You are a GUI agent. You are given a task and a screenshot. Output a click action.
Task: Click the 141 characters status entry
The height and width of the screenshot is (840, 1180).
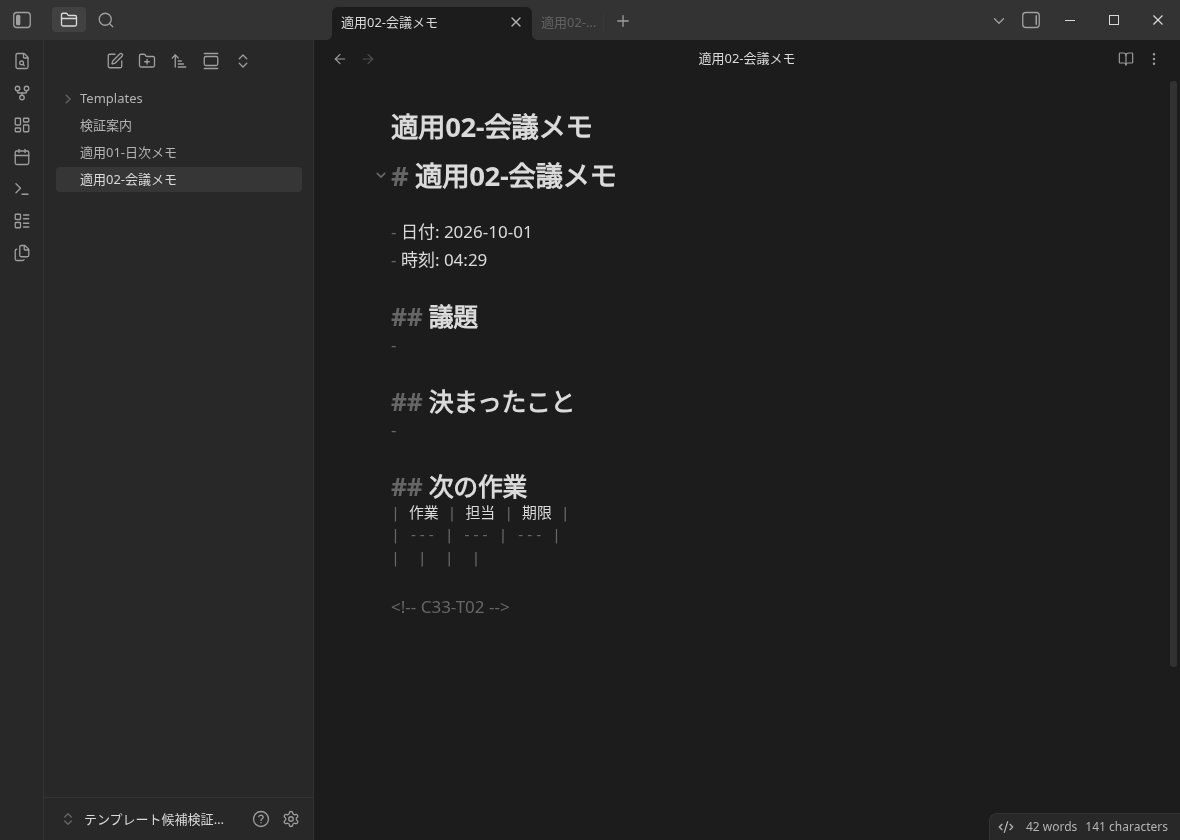pos(1126,826)
